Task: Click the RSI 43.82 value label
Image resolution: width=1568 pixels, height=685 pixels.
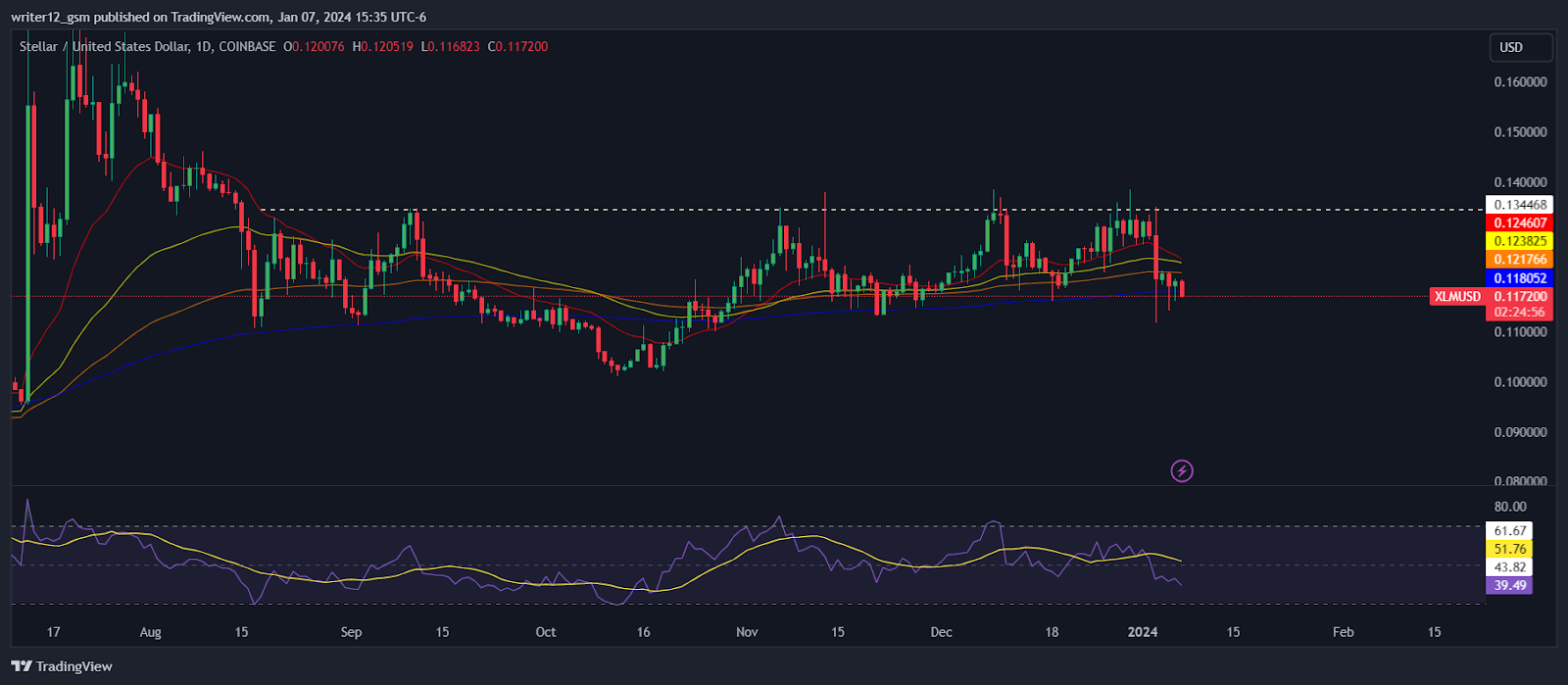Action: tap(1510, 567)
